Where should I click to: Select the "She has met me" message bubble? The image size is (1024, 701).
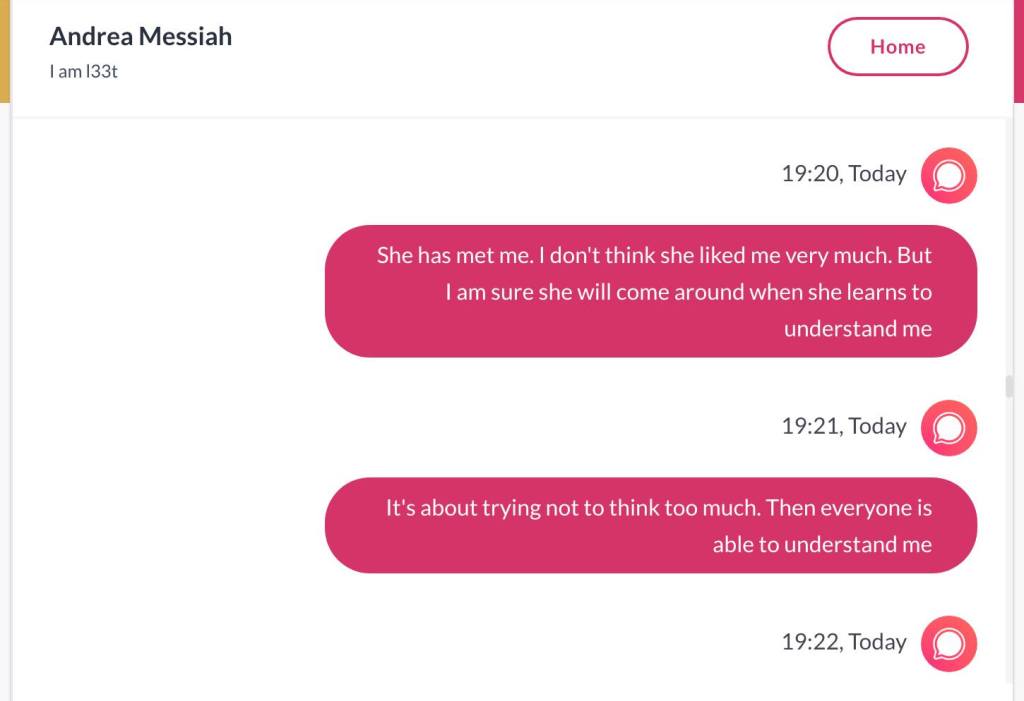tap(650, 291)
